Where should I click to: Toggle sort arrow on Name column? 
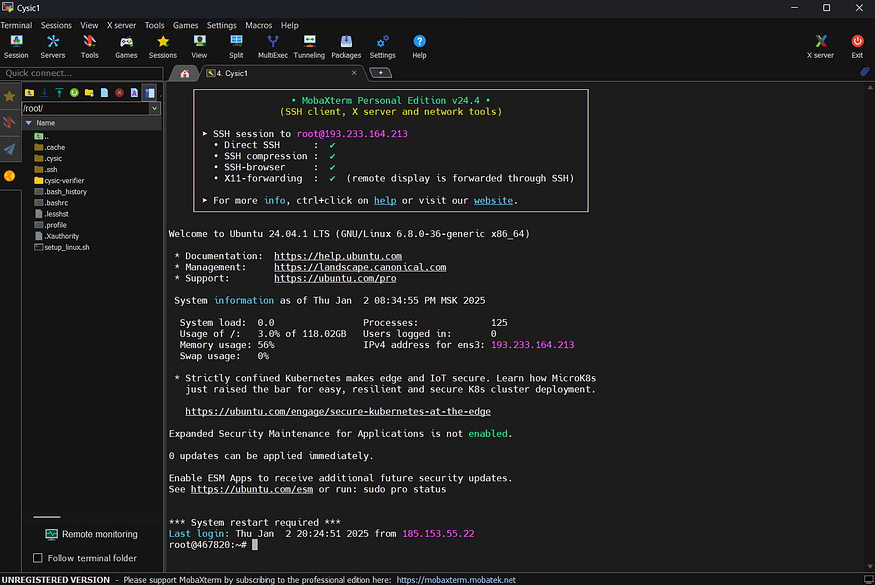pyautogui.click(x=28, y=123)
